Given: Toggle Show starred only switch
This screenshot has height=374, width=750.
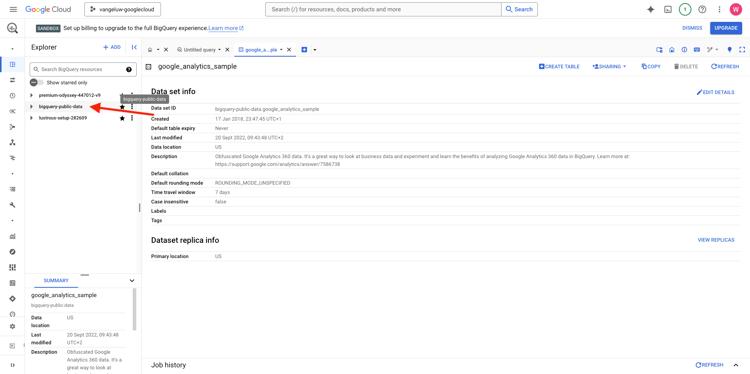Looking at the screenshot, I should tap(37, 82).
